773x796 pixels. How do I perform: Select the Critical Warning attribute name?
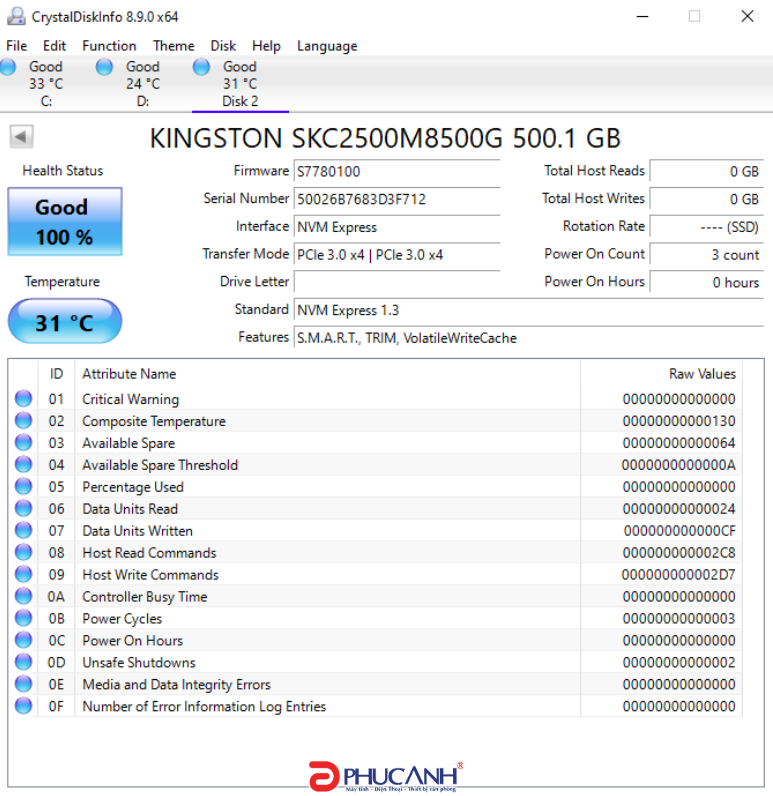[130, 400]
